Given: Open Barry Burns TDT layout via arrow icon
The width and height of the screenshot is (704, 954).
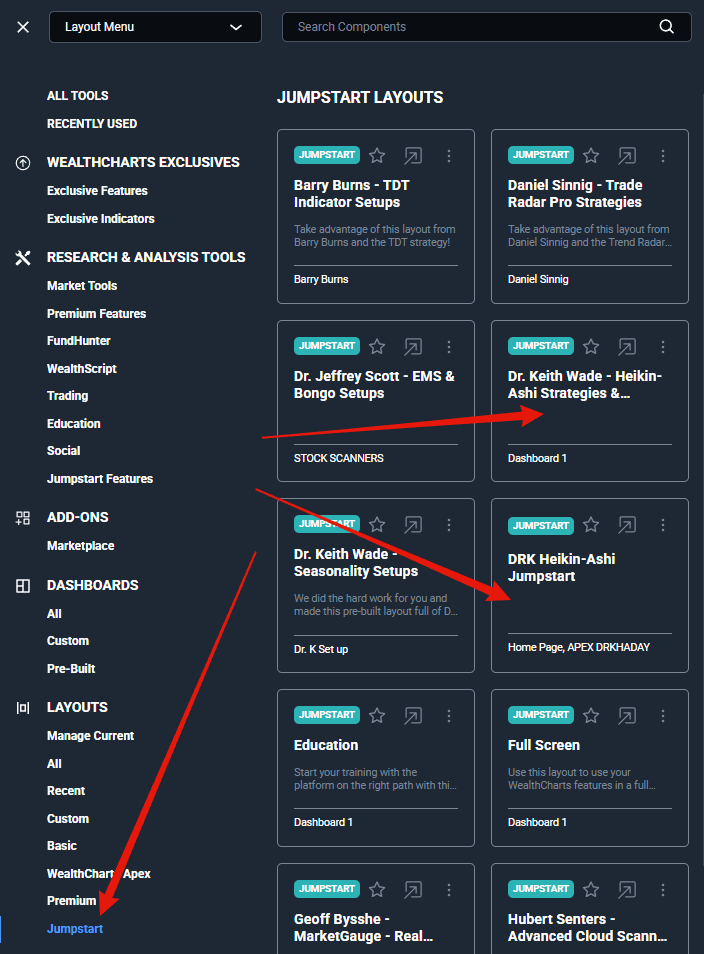Looking at the screenshot, I should (413, 156).
